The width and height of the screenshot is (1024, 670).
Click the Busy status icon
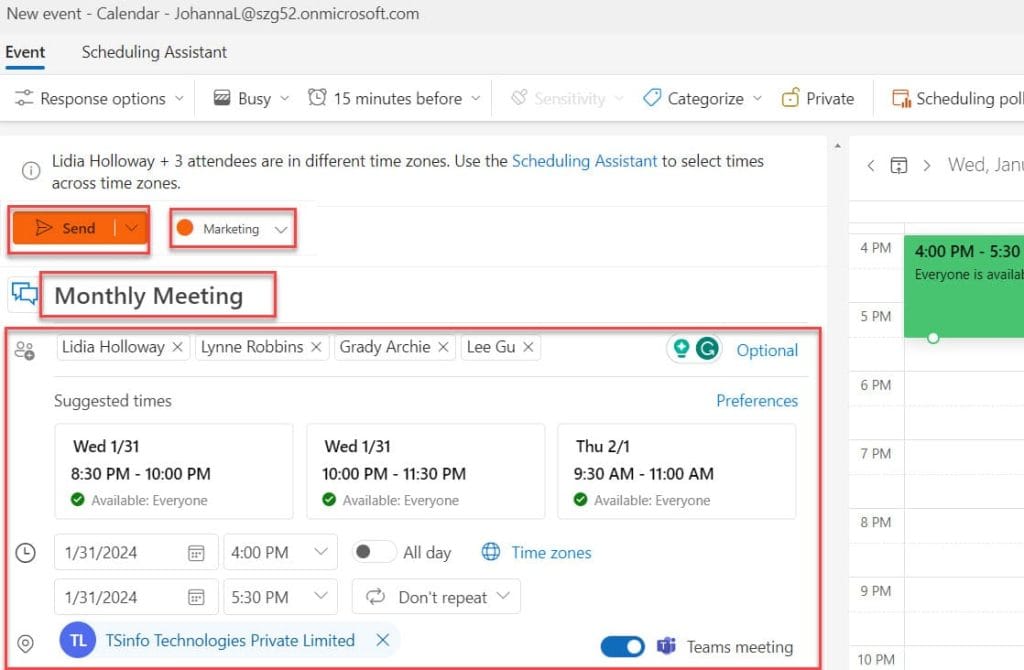pyautogui.click(x=222, y=98)
